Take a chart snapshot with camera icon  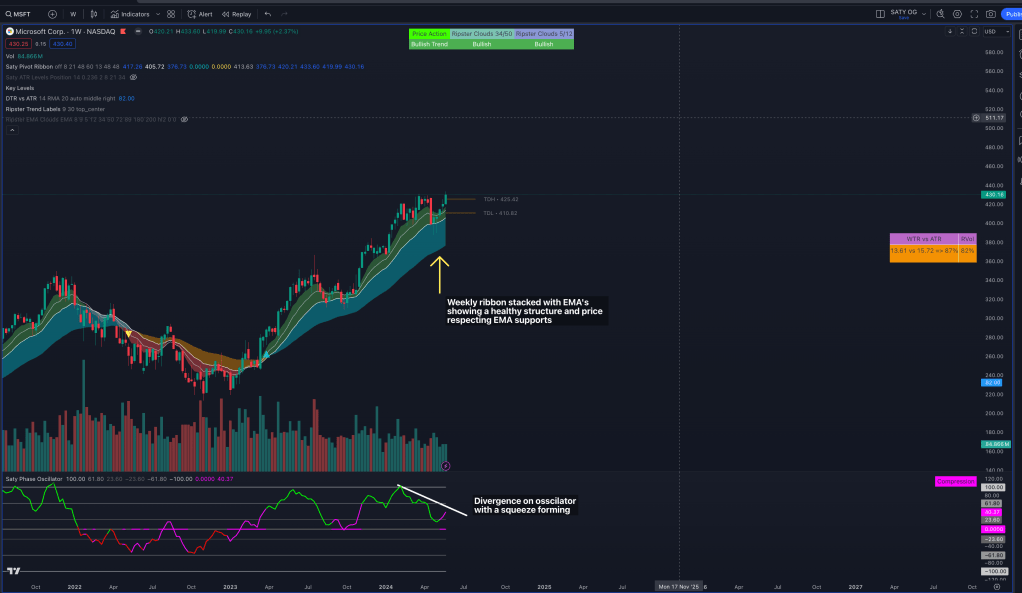pyautogui.click(x=990, y=14)
